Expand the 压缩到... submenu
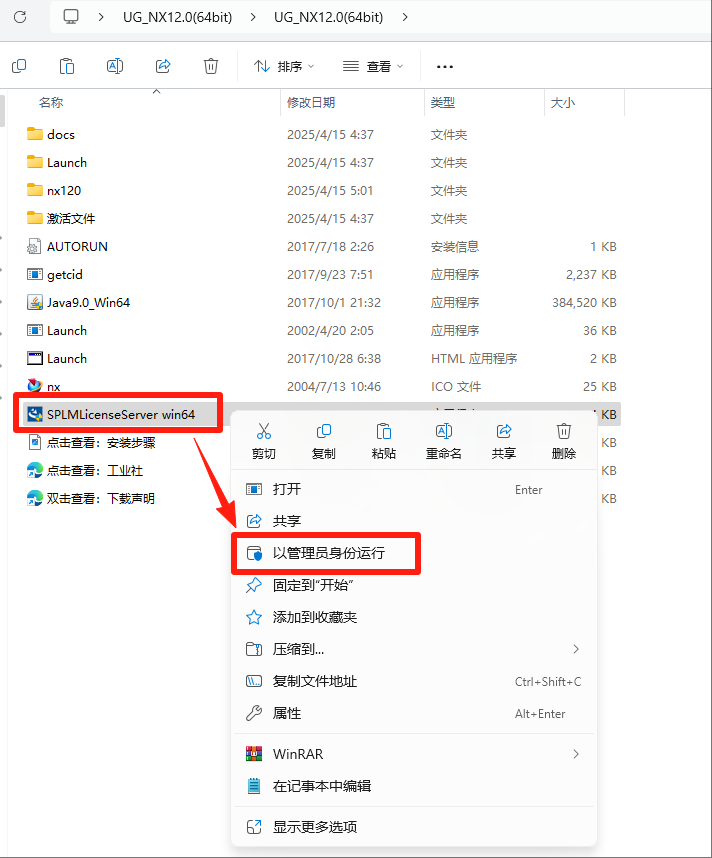This screenshot has width=712, height=858. coord(414,650)
